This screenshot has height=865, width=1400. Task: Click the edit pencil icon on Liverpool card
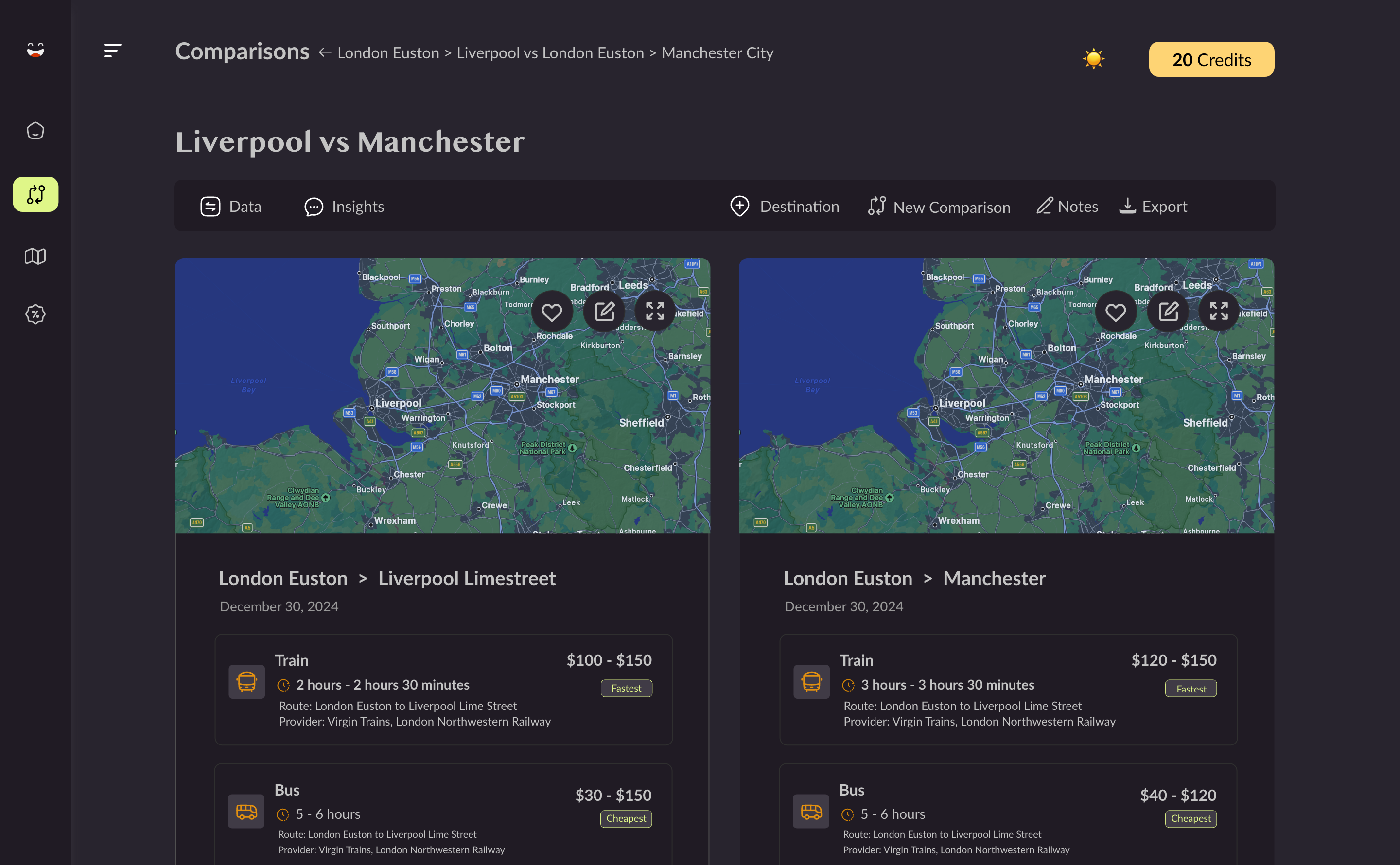[x=604, y=312]
